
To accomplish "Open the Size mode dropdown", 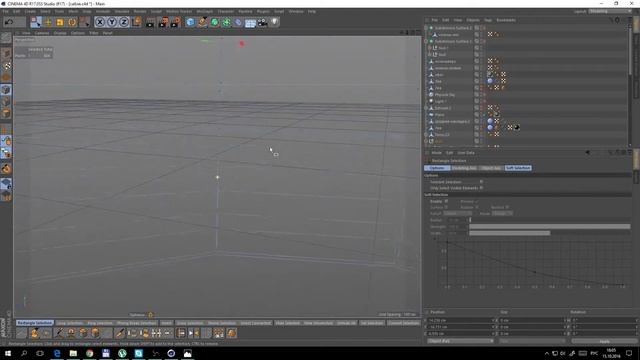I will pyautogui.click(x=531, y=341).
